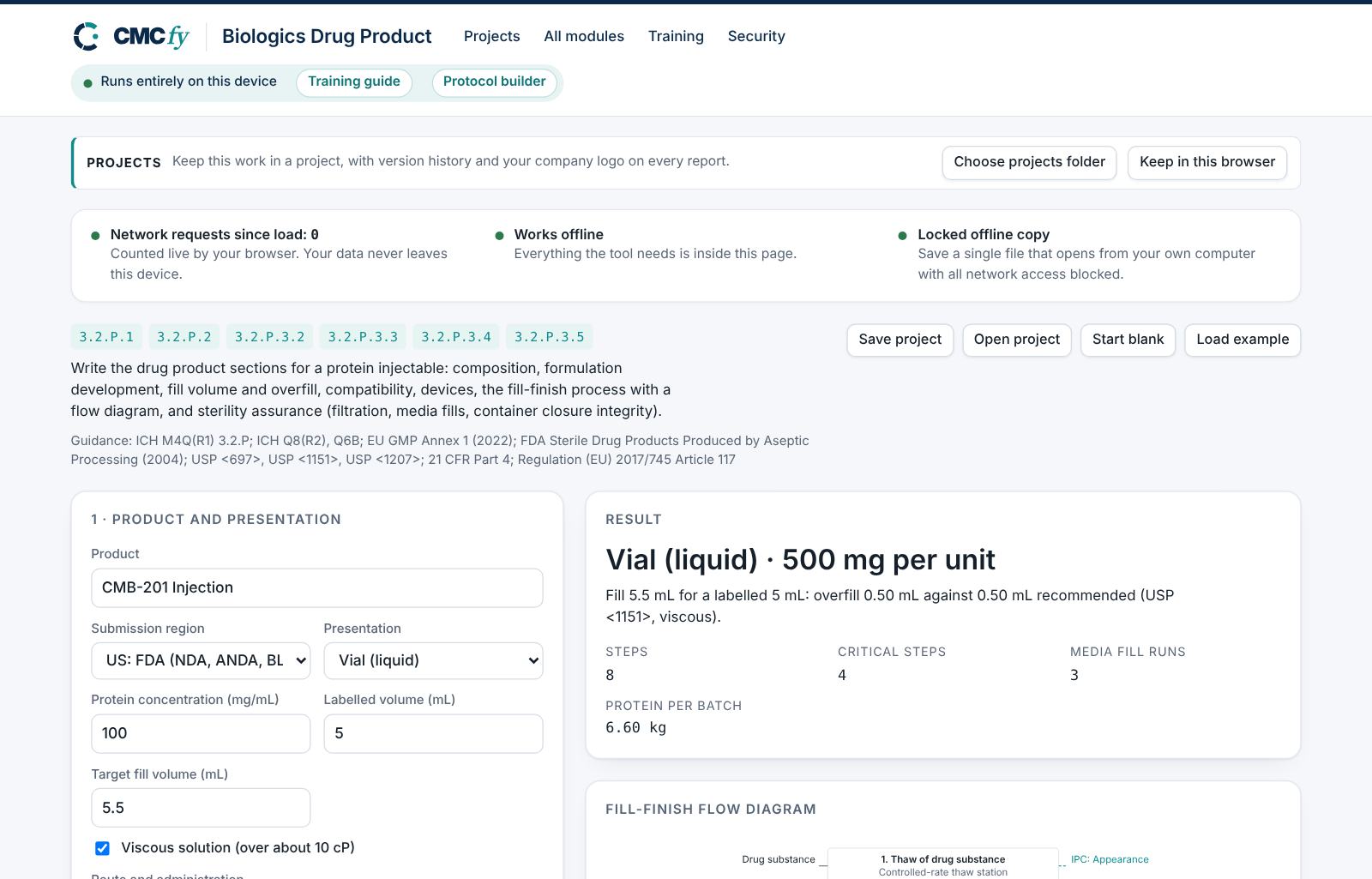Select the 3.2.P.3.5 section tag
Viewport: 1372px width, 879px height.
pos(550,337)
